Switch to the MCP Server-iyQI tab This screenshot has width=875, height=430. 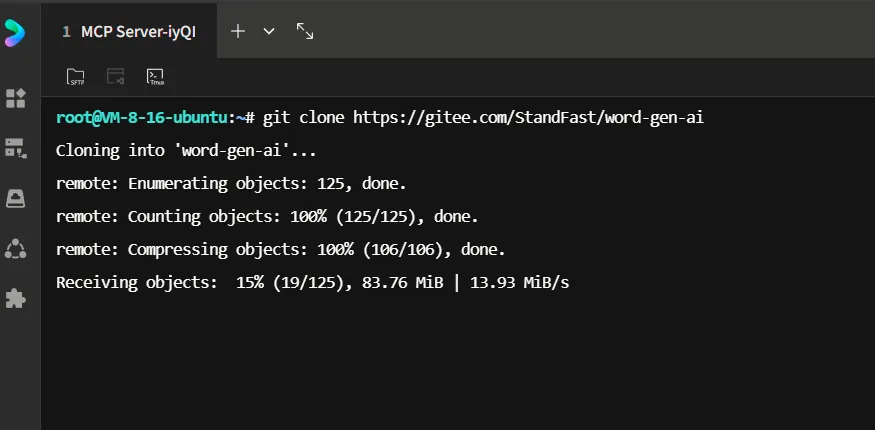coord(129,32)
